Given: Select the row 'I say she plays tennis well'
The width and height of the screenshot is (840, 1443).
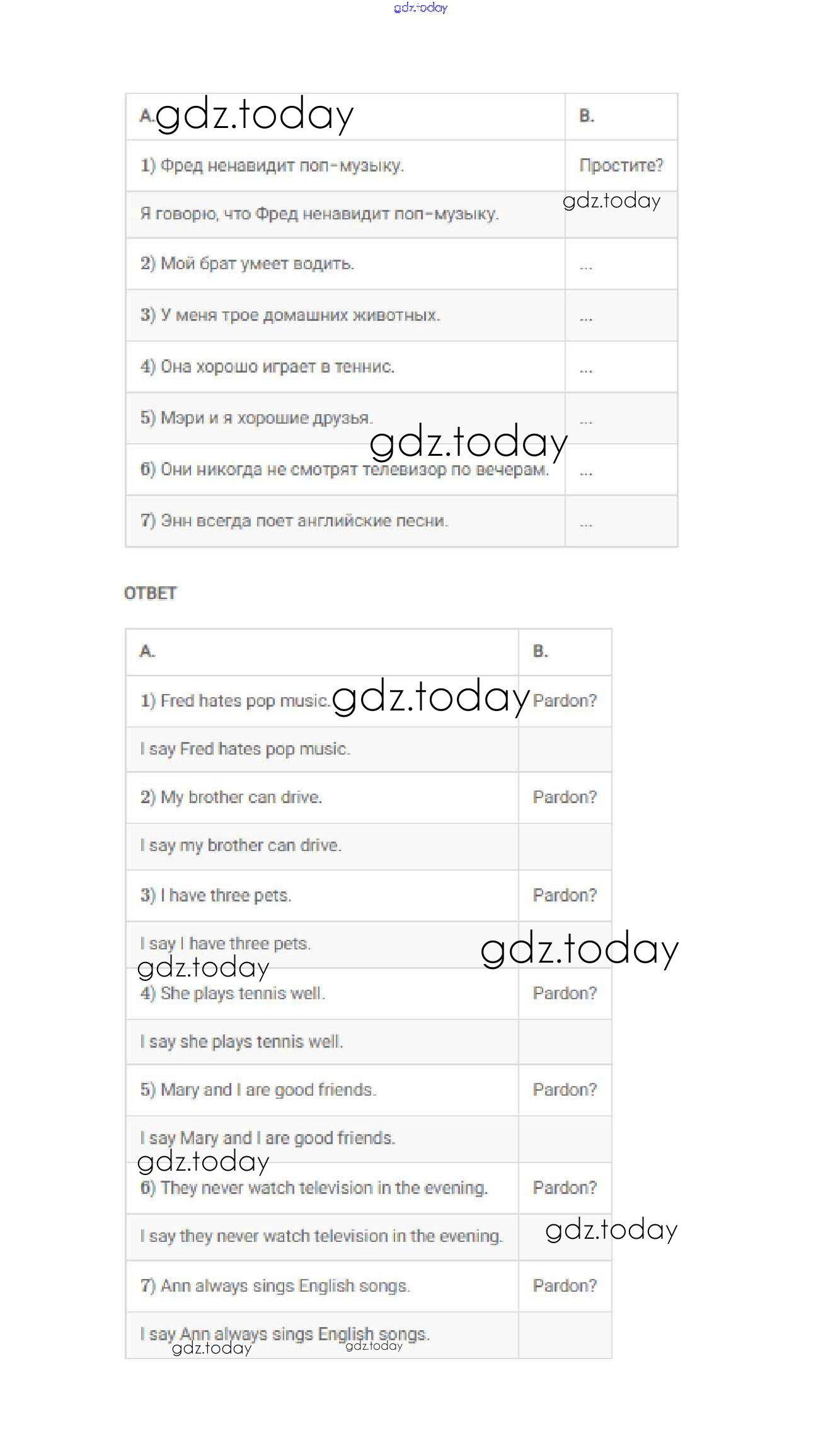Looking at the screenshot, I should coord(242,1042).
